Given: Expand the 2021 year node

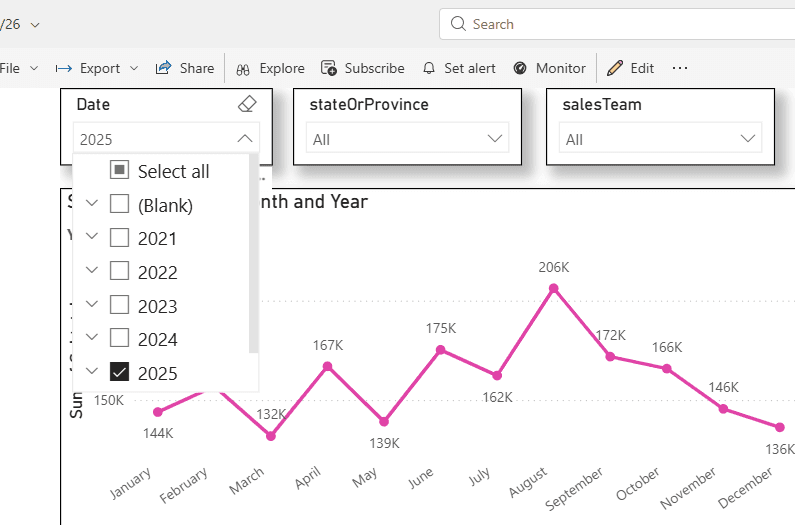Looking at the screenshot, I should point(92,236).
